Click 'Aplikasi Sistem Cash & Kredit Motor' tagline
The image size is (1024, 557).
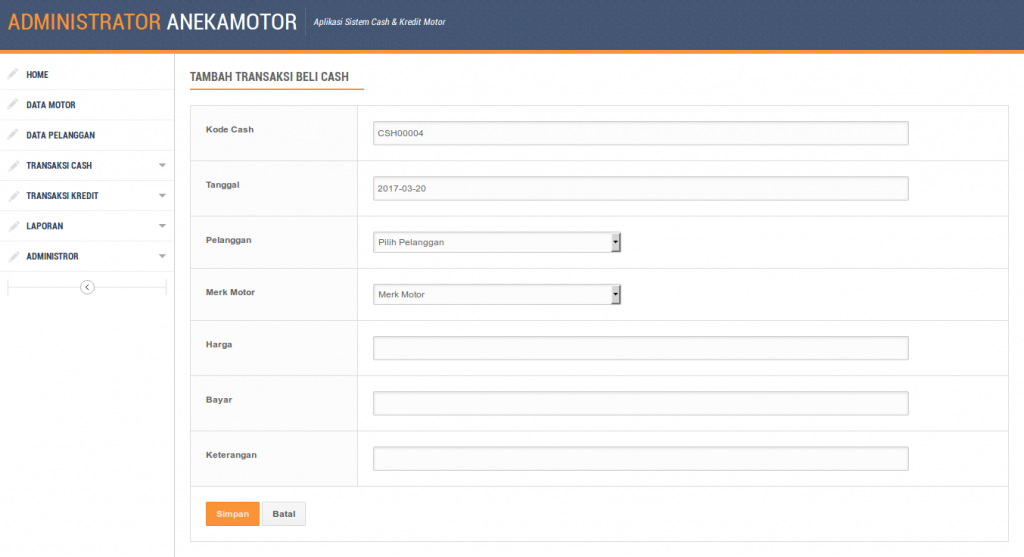(379, 22)
